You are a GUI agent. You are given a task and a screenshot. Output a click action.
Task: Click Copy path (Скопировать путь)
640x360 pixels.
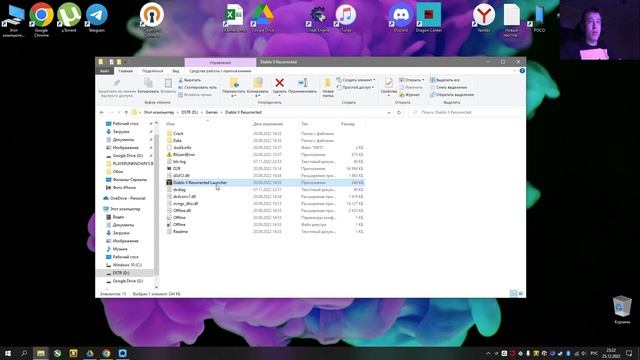click(x=198, y=87)
